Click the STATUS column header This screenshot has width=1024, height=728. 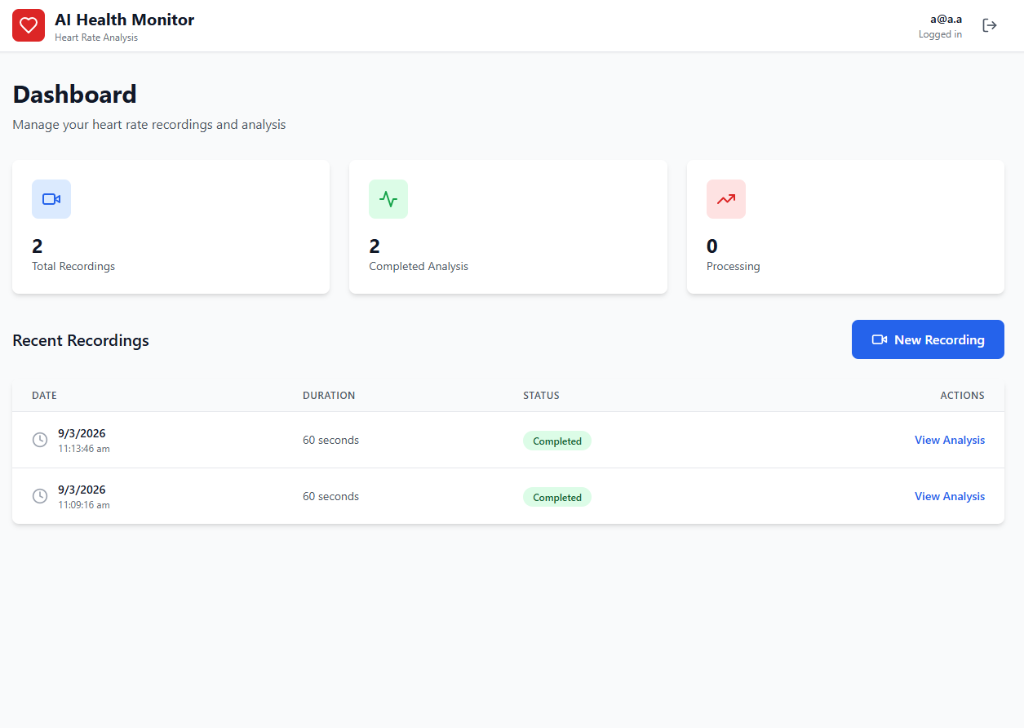click(541, 396)
